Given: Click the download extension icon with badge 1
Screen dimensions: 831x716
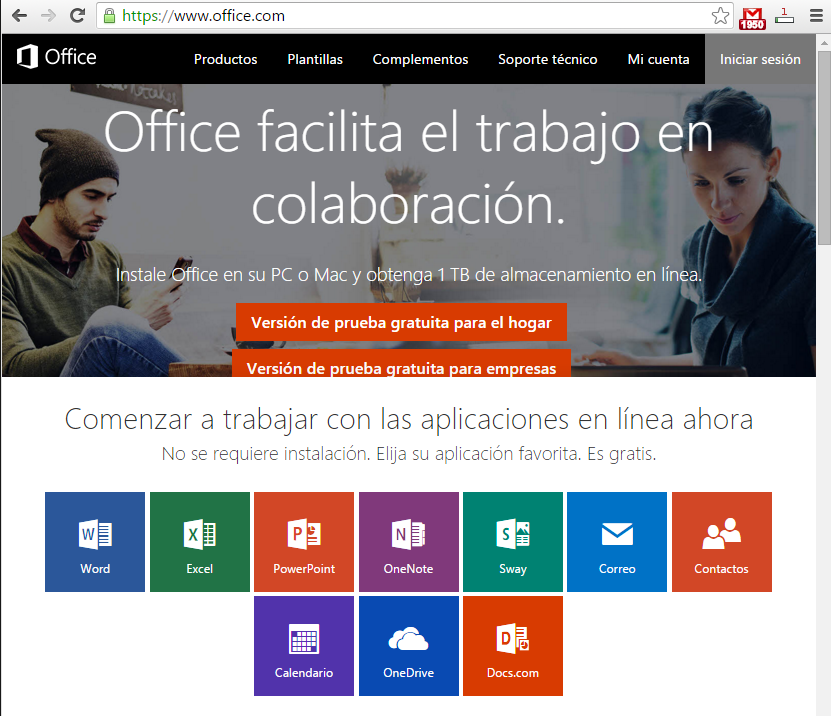Looking at the screenshot, I should (x=784, y=16).
